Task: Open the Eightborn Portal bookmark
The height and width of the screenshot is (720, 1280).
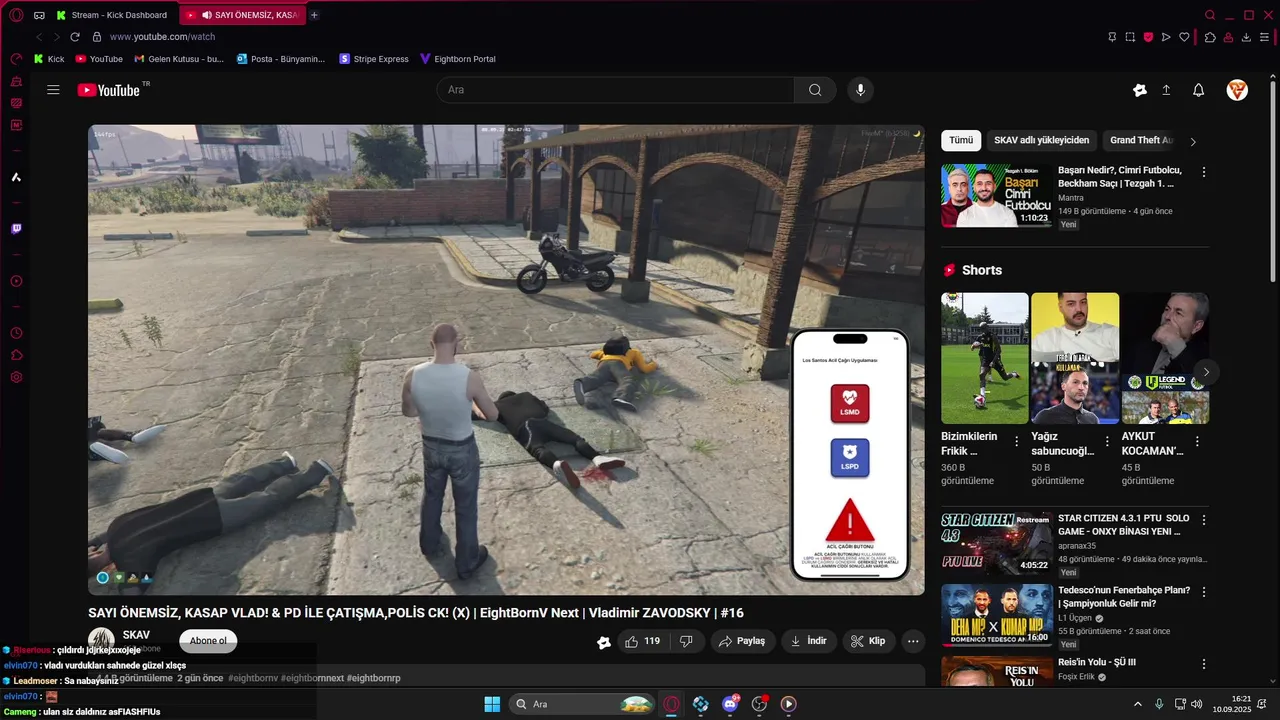Action: 458,59
